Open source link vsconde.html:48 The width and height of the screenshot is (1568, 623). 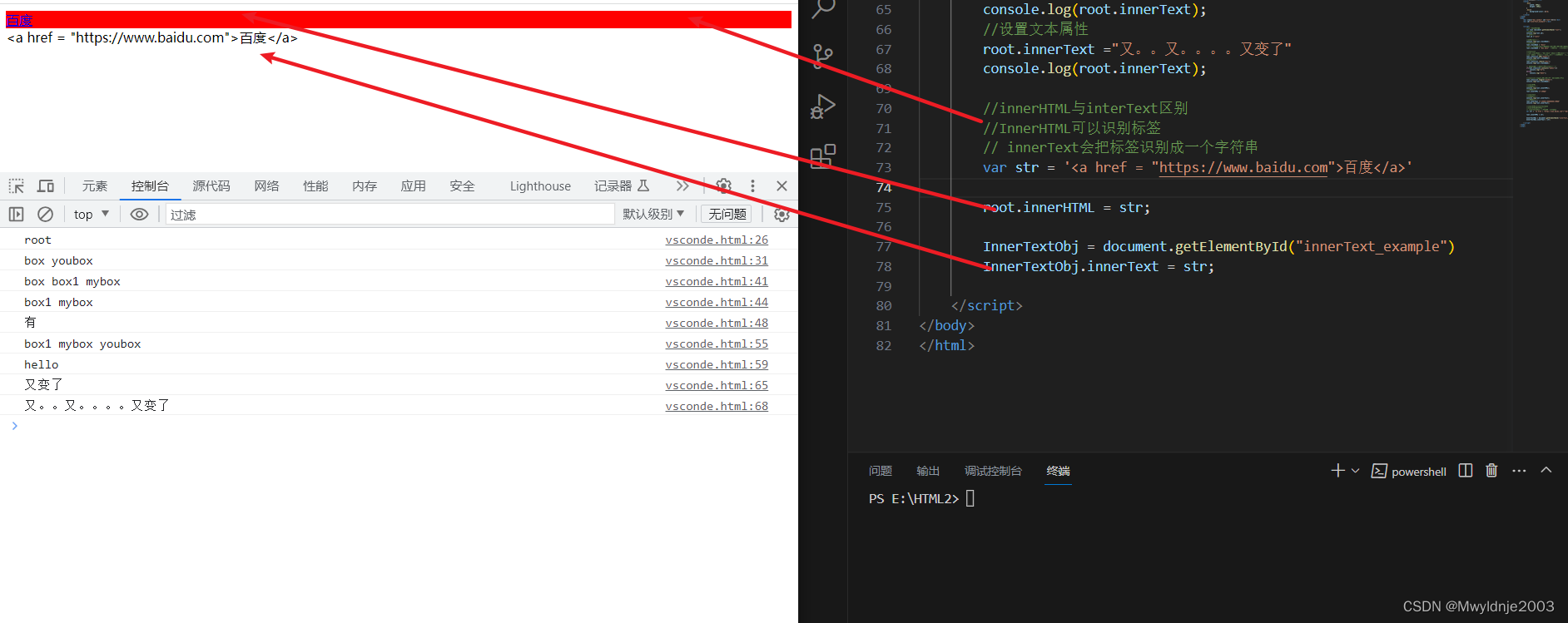[x=717, y=323]
